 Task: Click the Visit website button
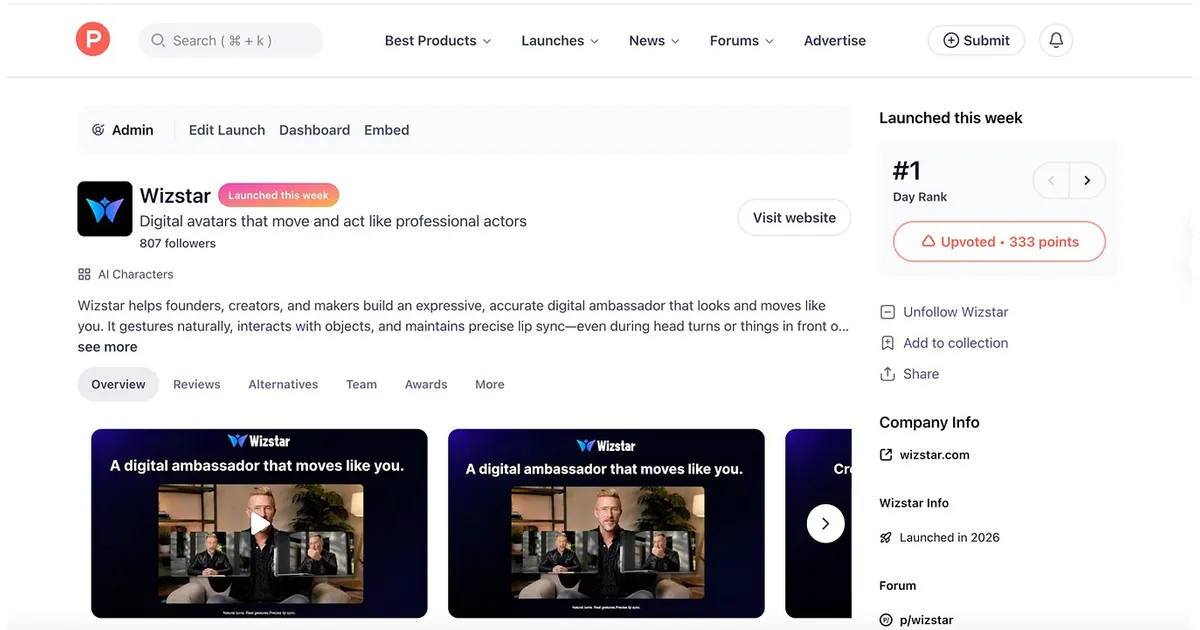[794, 218]
